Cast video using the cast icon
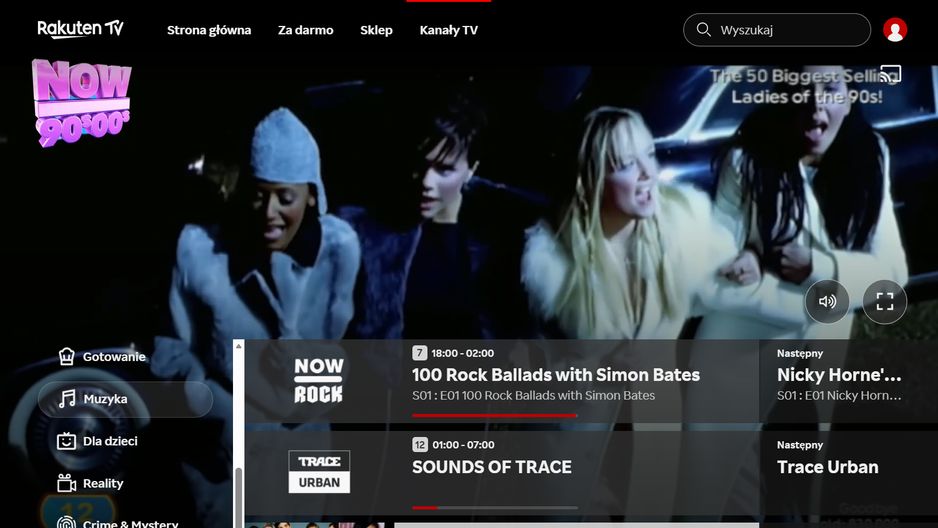Image resolution: width=938 pixels, height=528 pixels. tap(890, 74)
